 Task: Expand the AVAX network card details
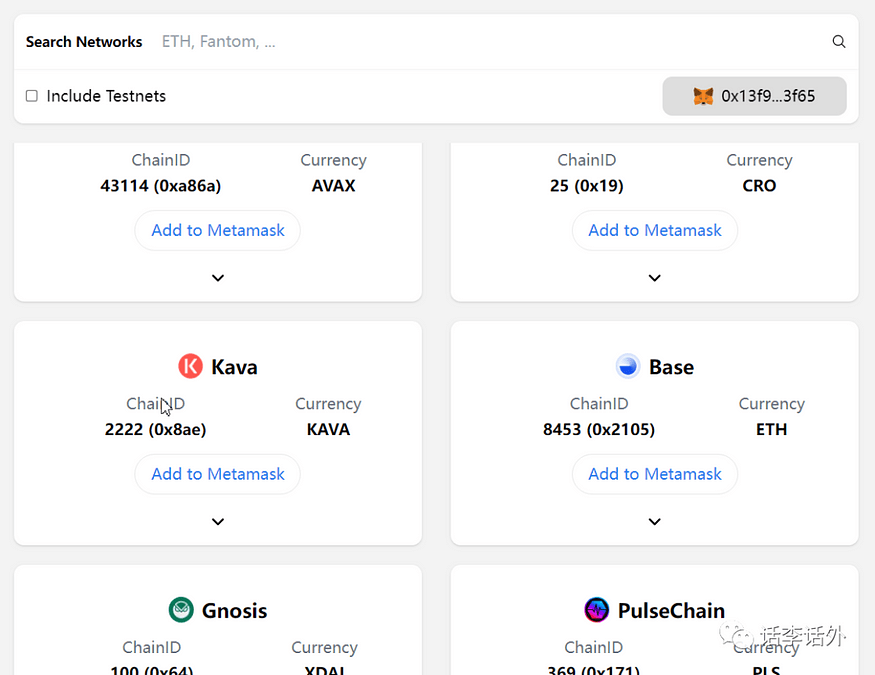[218, 278]
